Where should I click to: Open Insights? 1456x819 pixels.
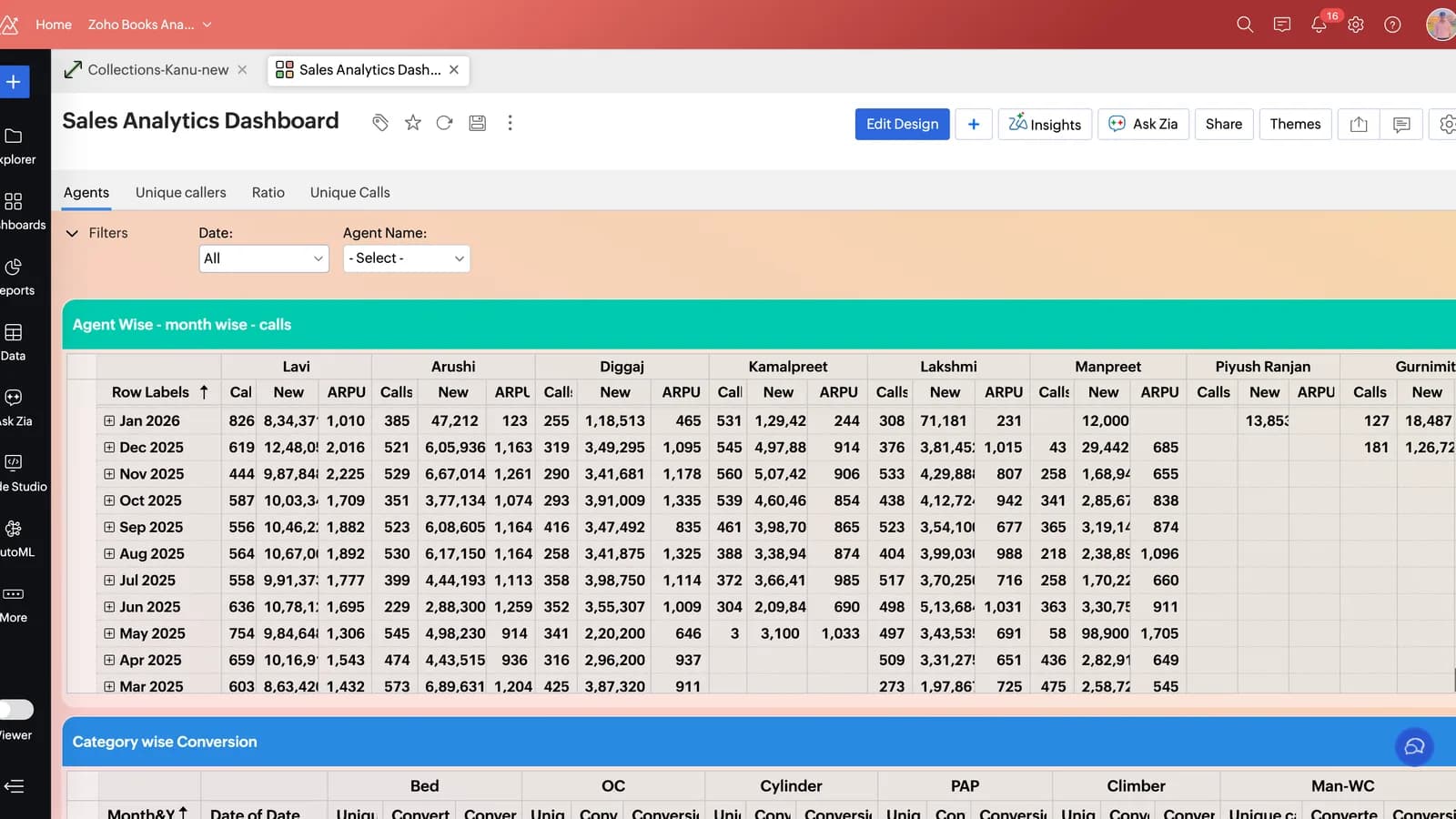[x=1045, y=124]
